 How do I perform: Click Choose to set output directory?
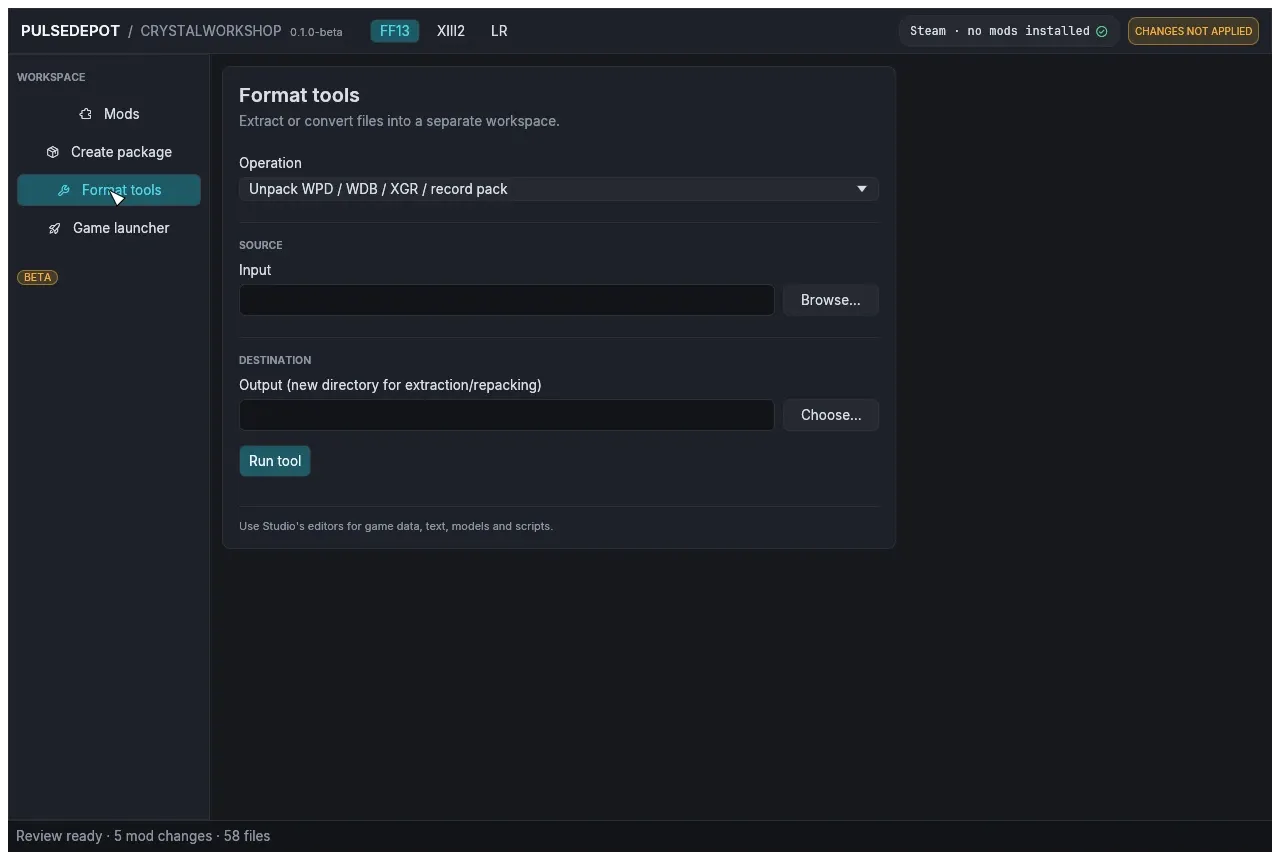tap(831, 415)
